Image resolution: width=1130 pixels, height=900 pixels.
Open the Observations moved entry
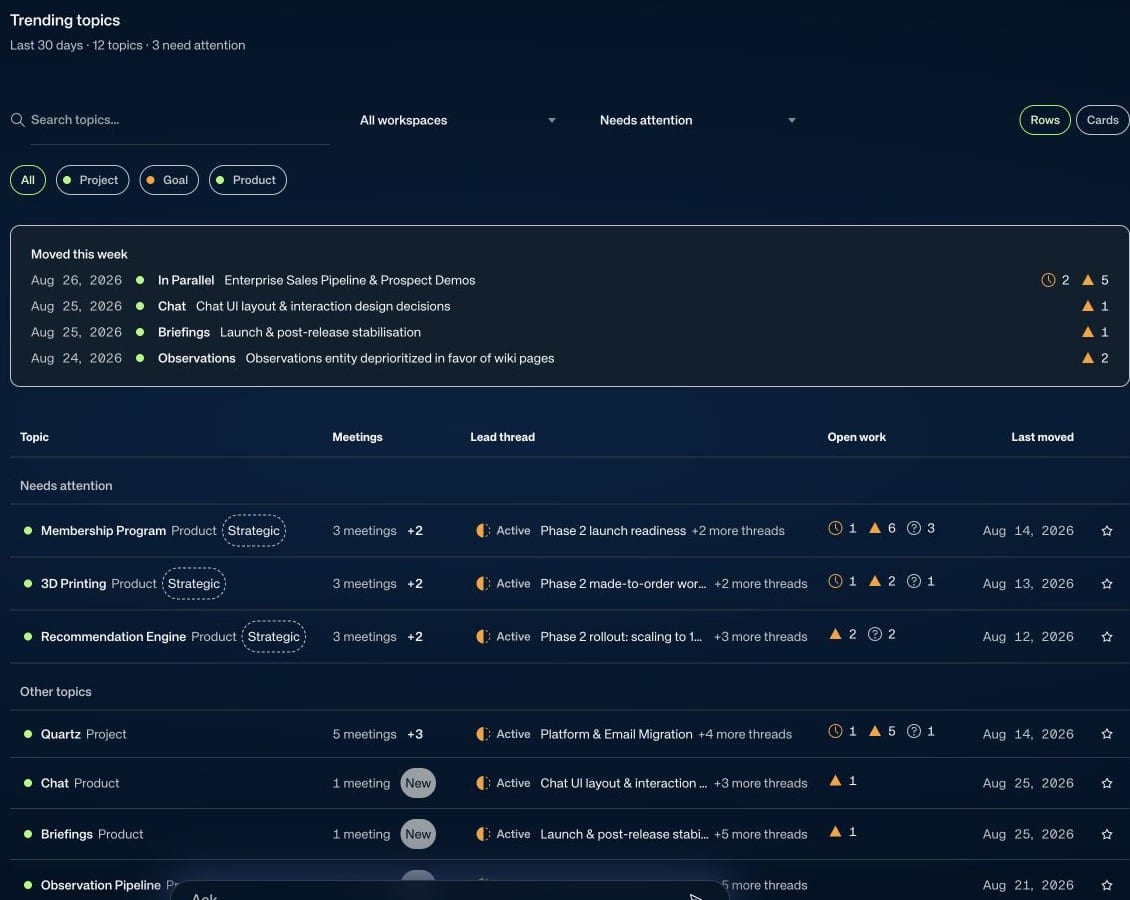point(569,358)
